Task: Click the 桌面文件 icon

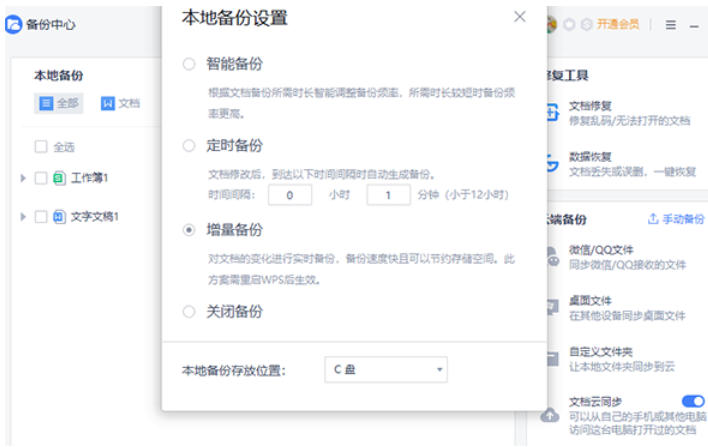Action: click(x=553, y=307)
